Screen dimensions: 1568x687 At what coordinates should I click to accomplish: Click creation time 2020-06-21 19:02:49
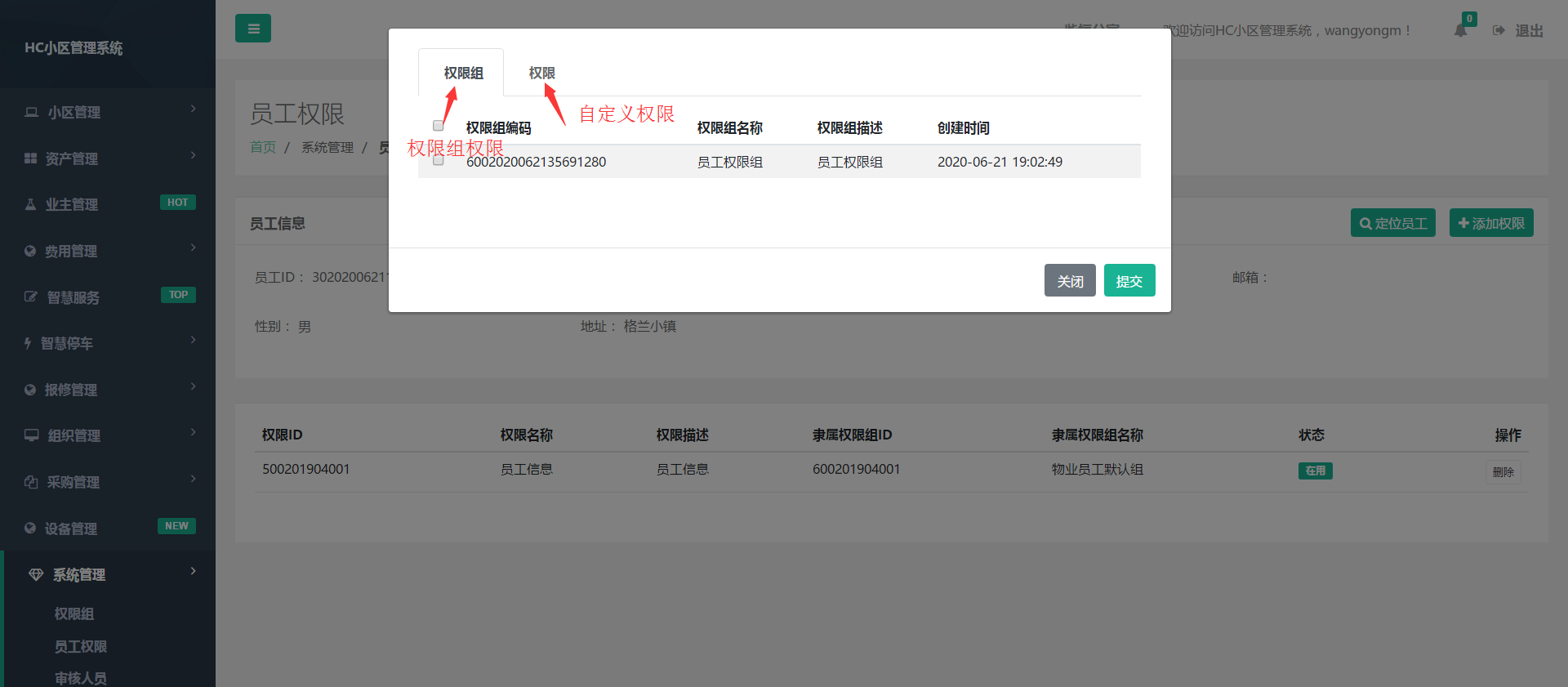[x=1000, y=162]
